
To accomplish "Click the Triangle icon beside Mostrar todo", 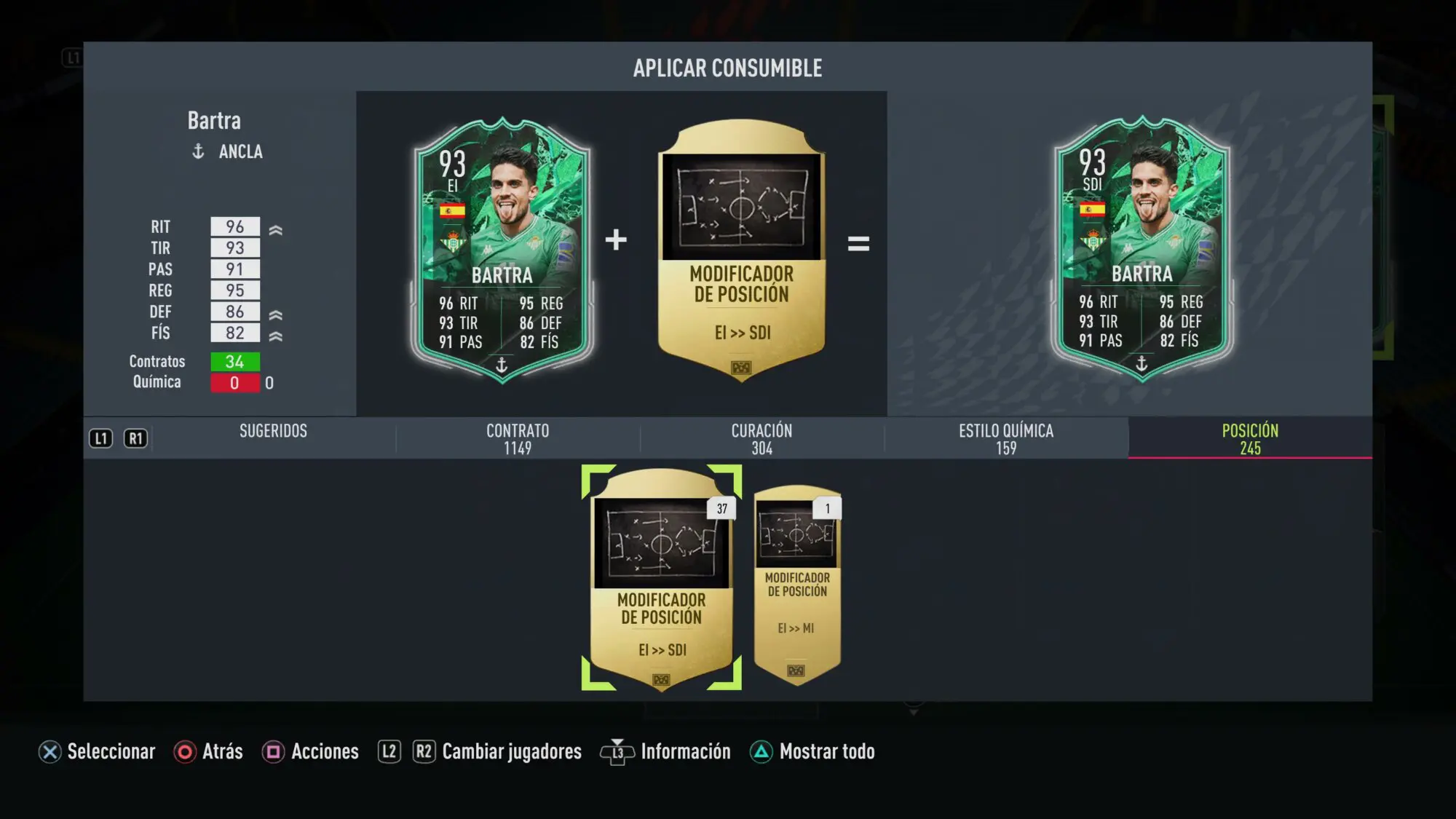I will (x=761, y=752).
